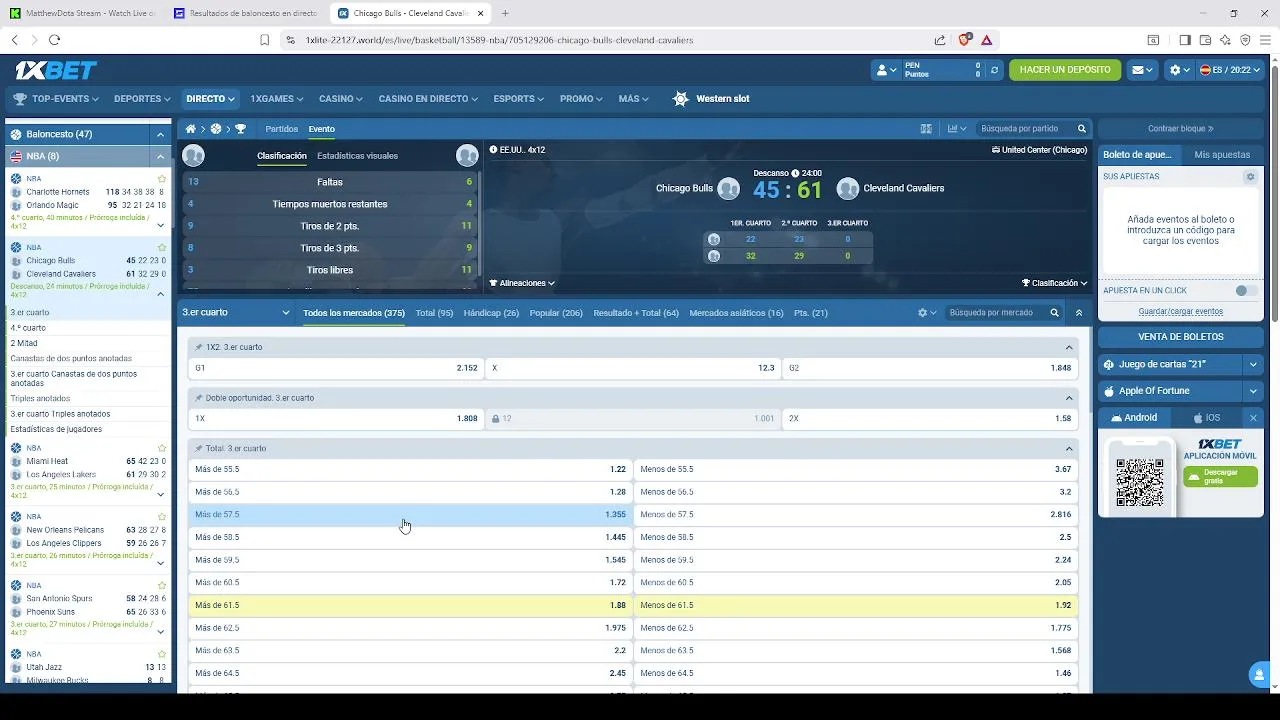This screenshot has width=1280, height=720.
Task: Switch to the Hándicap (26) tab
Action: (491, 313)
